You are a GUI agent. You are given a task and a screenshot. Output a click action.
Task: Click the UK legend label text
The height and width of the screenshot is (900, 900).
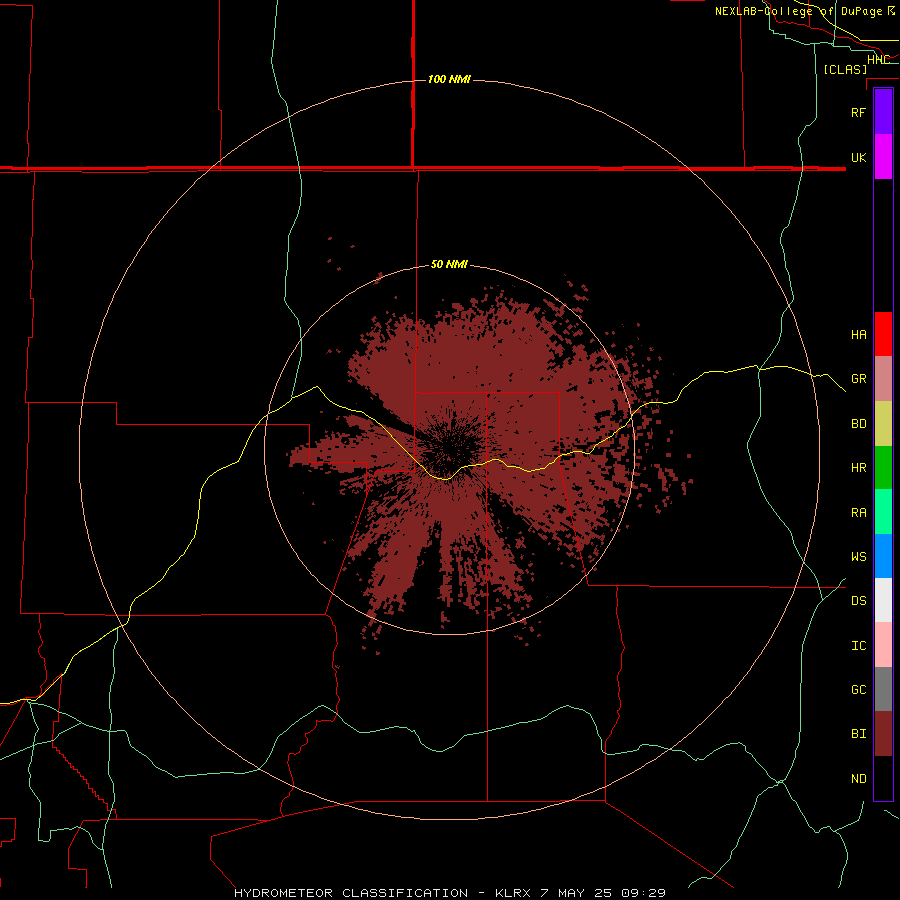click(859, 157)
